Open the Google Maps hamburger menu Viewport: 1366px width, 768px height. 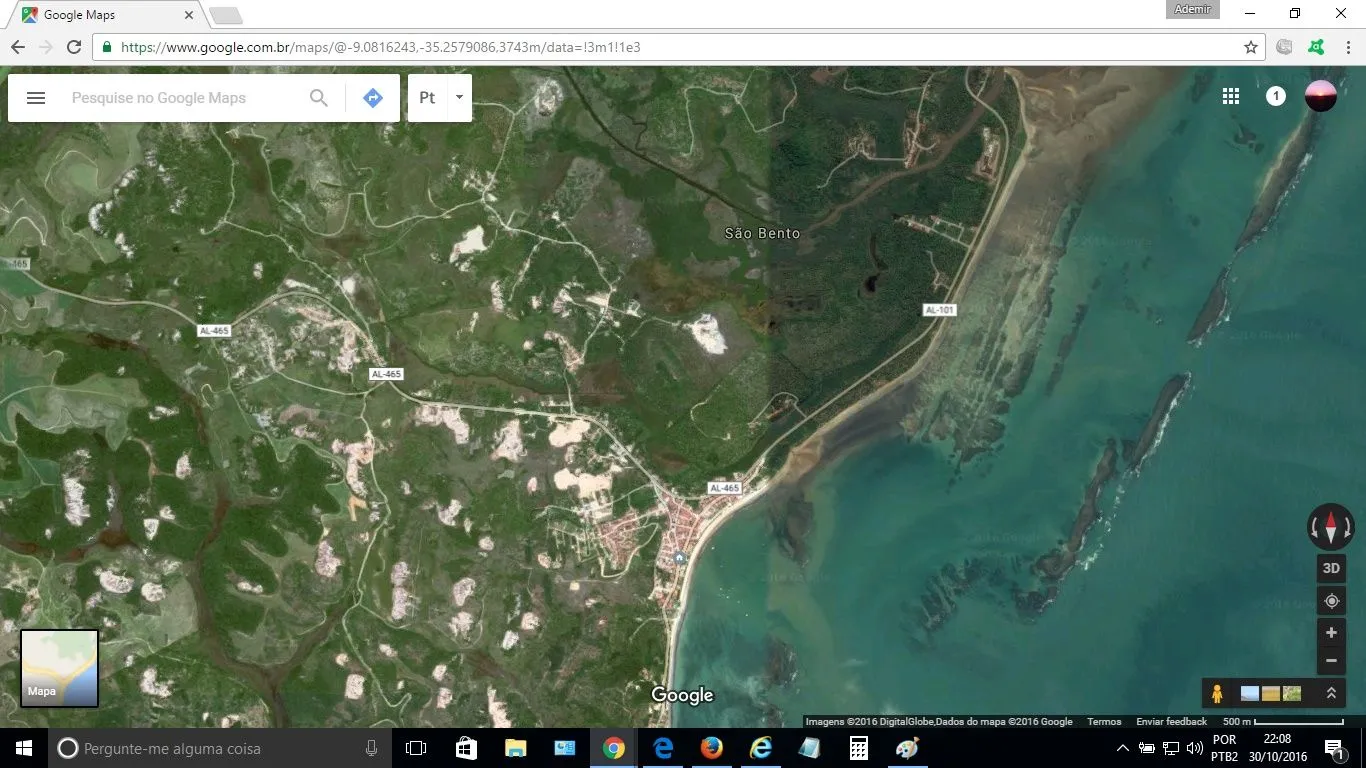(x=36, y=98)
